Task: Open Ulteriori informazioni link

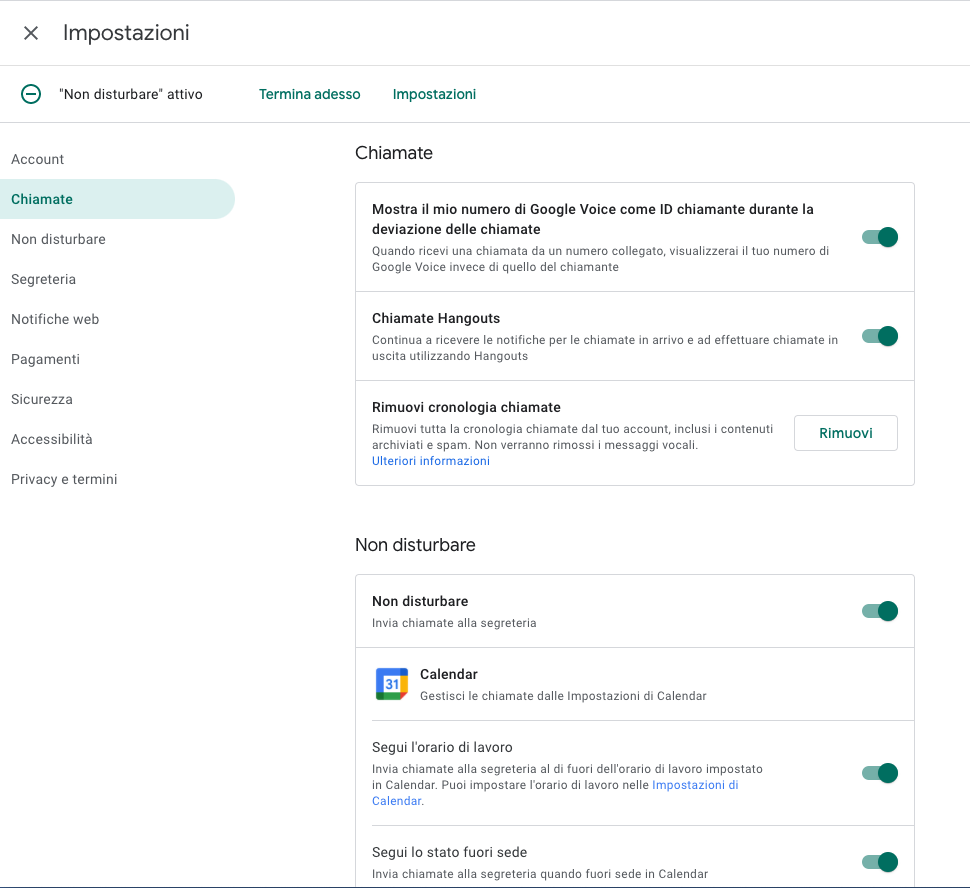Action: click(431, 461)
